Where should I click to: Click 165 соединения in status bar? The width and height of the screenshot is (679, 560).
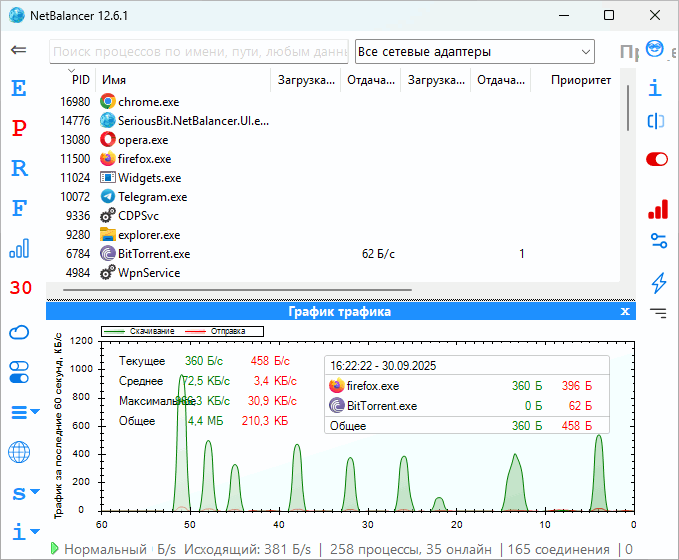coord(558,549)
